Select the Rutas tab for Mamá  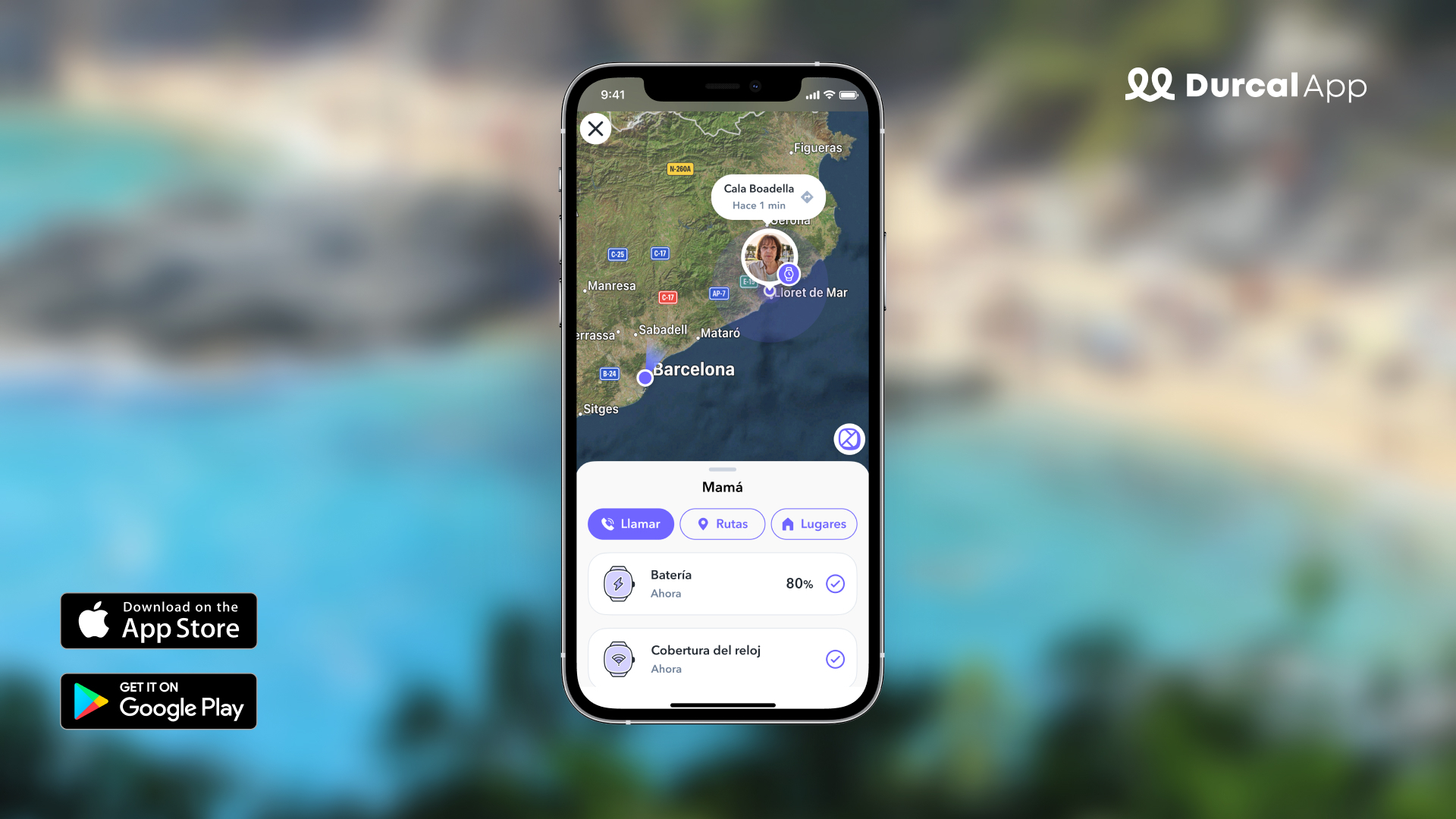[722, 523]
